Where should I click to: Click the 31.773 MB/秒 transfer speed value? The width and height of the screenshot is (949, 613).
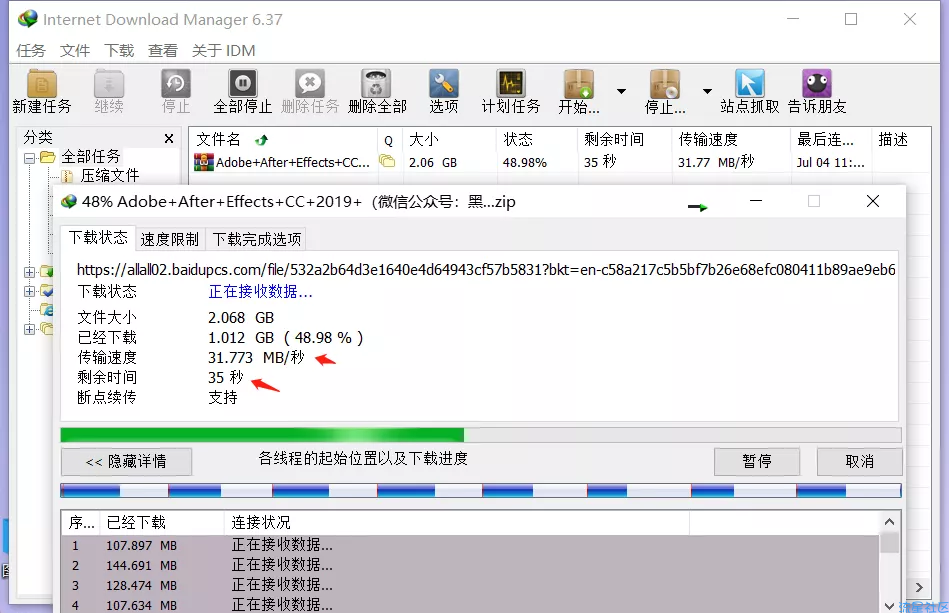click(256, 358)
